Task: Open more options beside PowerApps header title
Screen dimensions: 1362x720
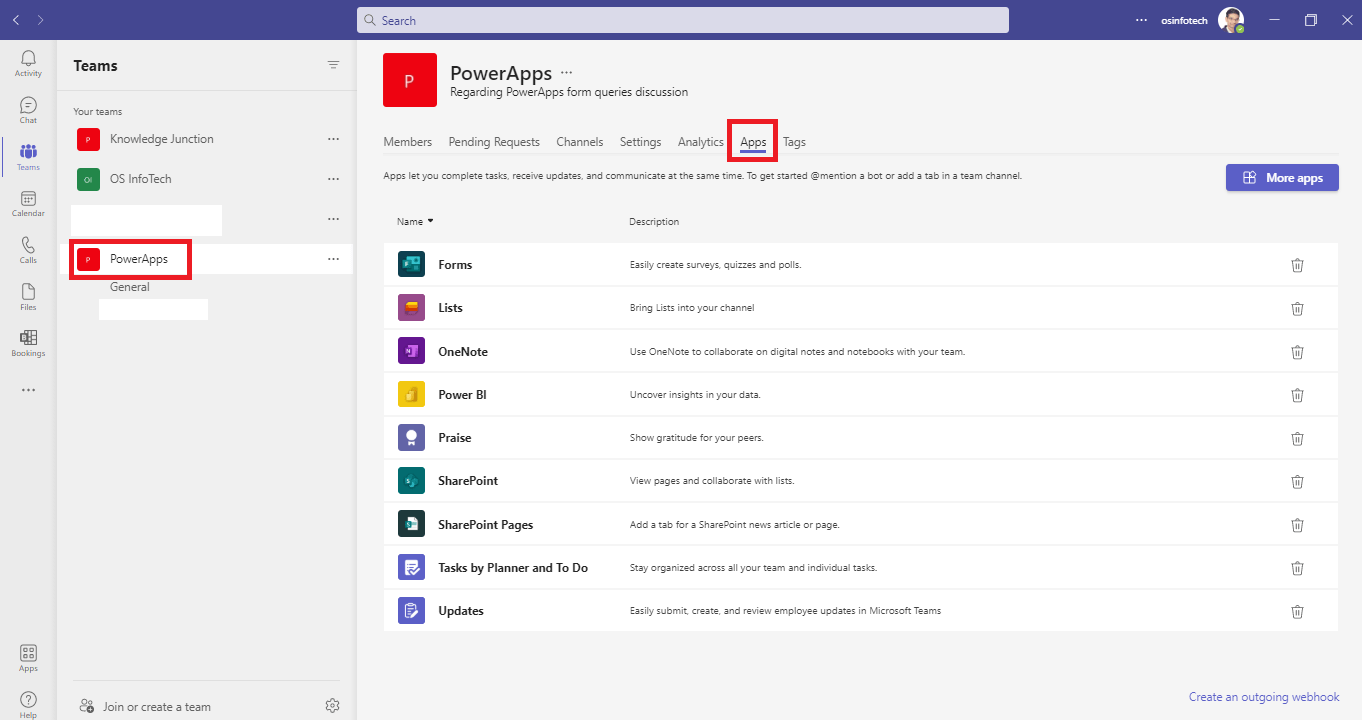Action: (x=567, y=73)
